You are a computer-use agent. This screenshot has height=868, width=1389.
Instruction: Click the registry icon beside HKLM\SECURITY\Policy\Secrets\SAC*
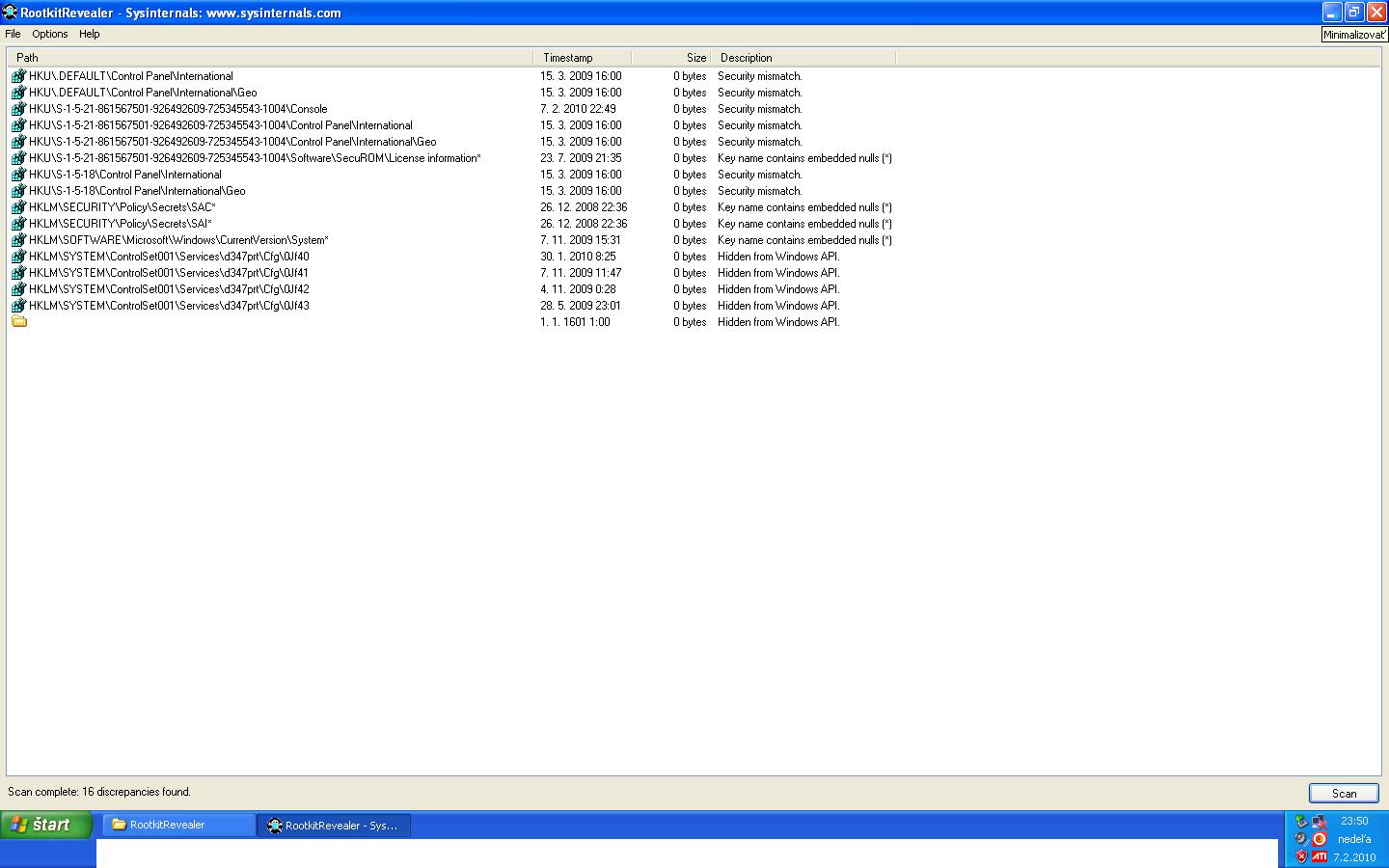(x=18, y=207)
